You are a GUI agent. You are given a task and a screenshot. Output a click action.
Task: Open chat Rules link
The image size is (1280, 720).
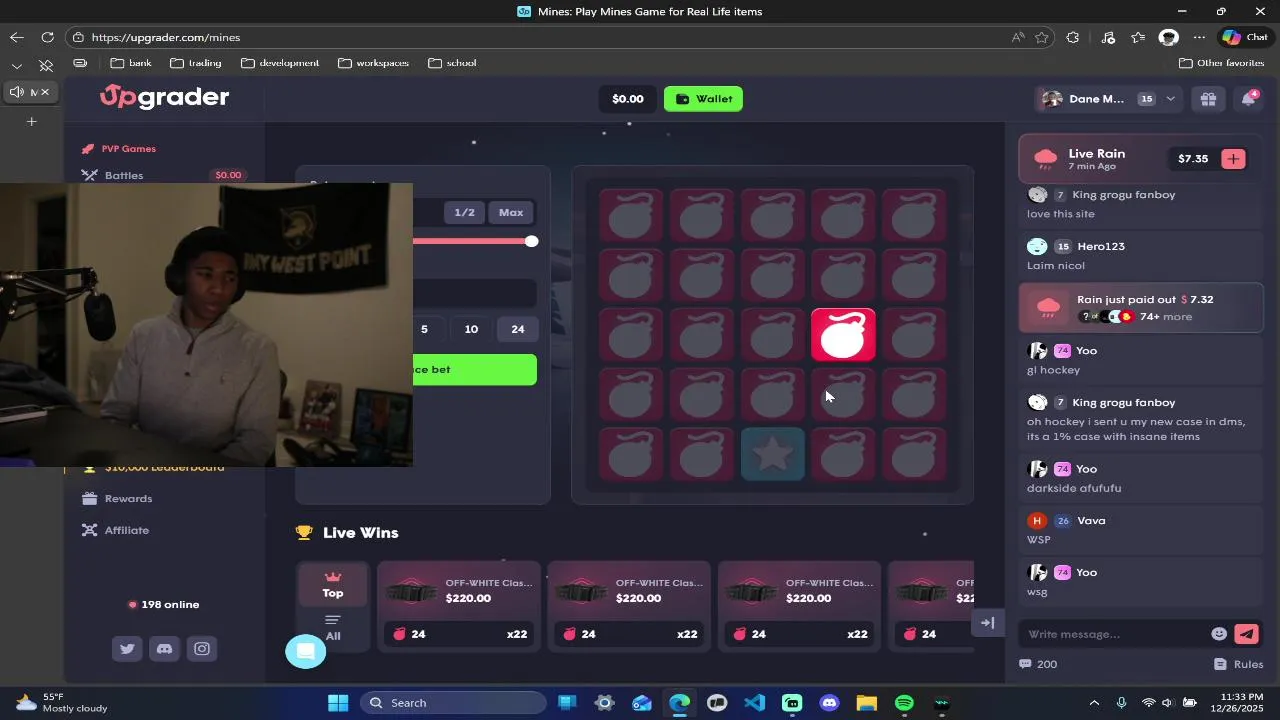[x=1238, y=664]
